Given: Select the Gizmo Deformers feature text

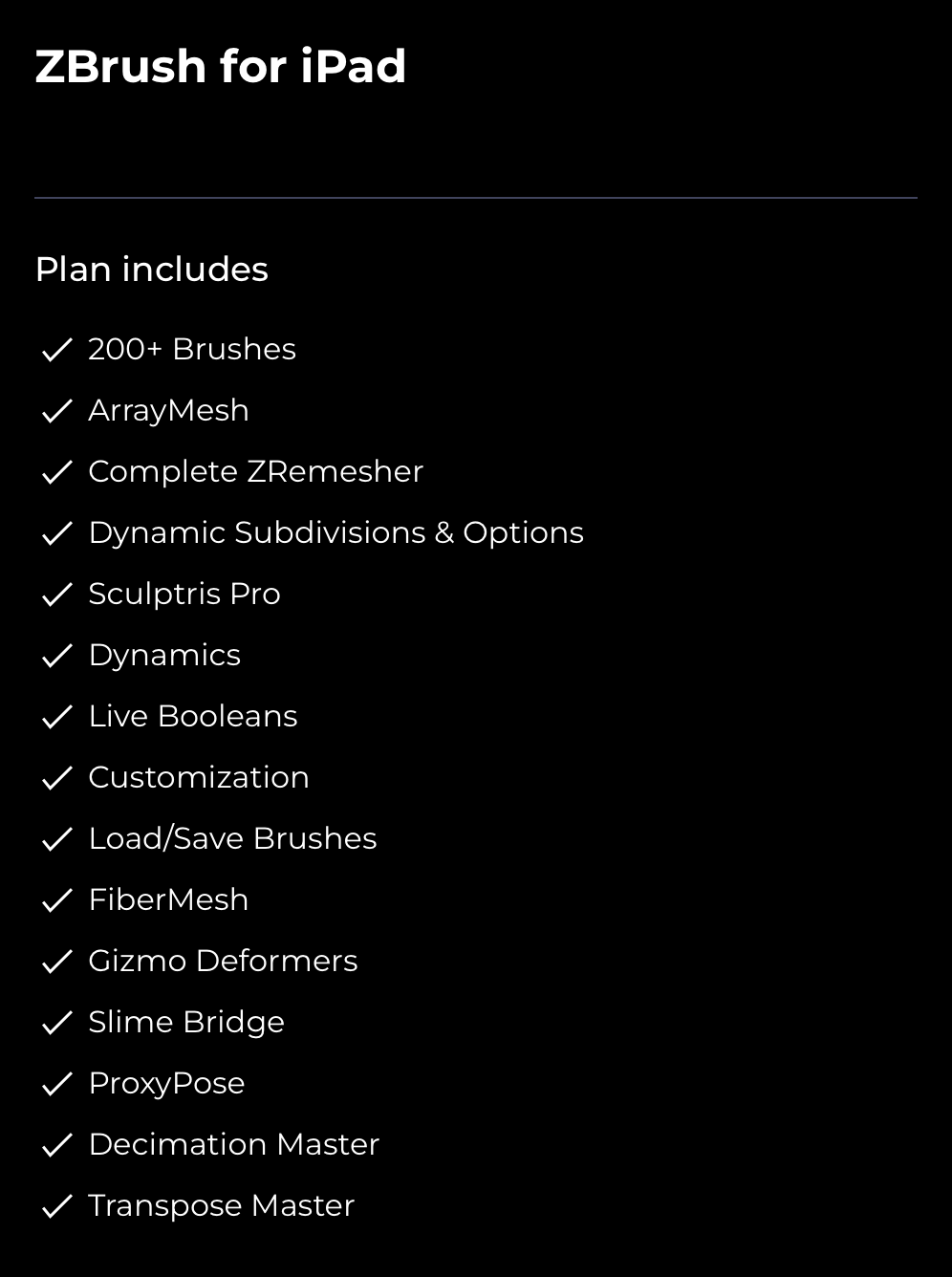Looking at the screenshot, I should pos(223,961).
